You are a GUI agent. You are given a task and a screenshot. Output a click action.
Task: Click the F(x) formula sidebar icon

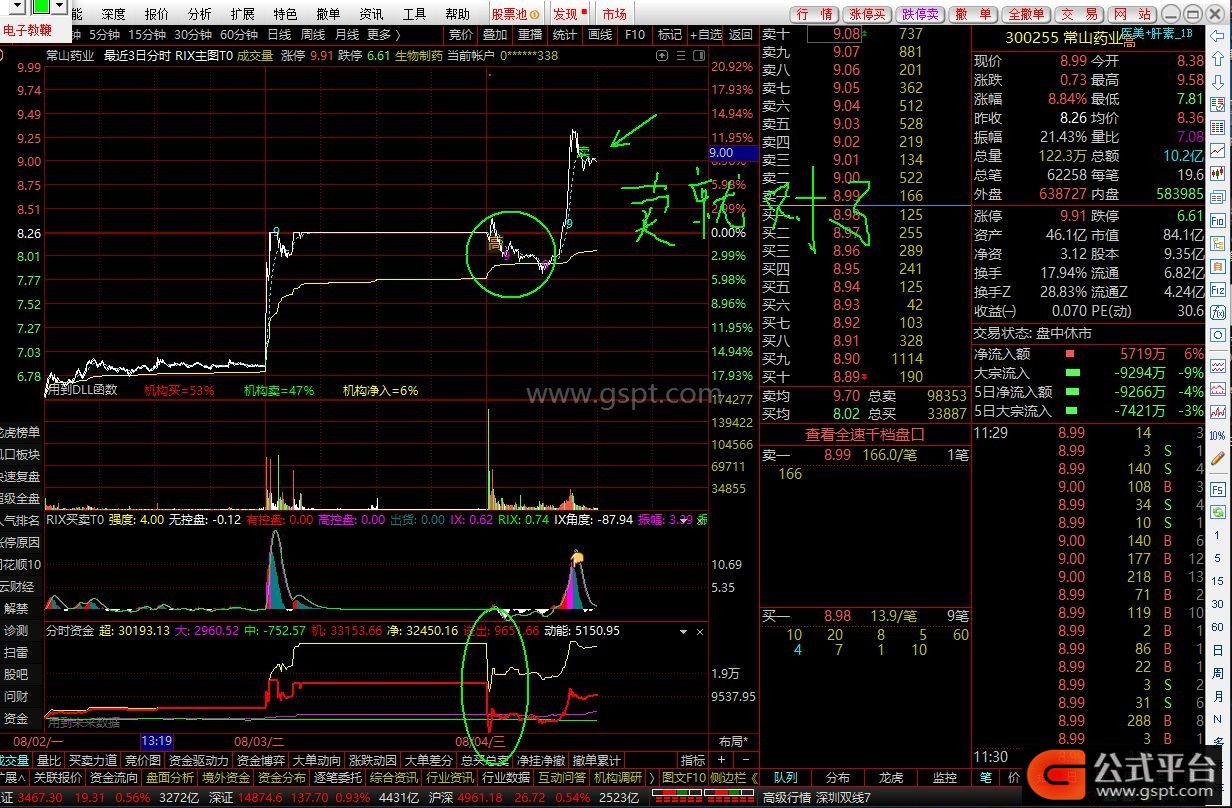(x=1219, y=313)
